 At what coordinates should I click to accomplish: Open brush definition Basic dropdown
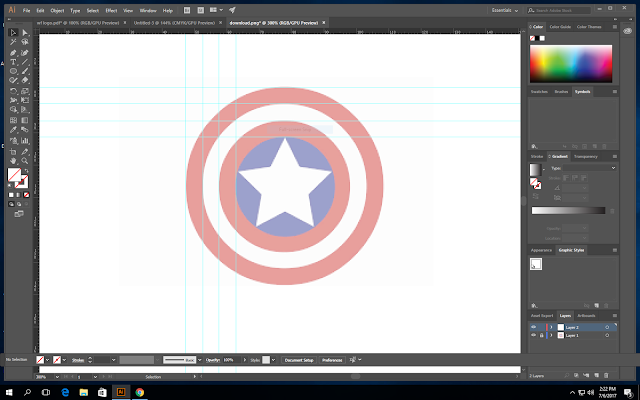200,360
